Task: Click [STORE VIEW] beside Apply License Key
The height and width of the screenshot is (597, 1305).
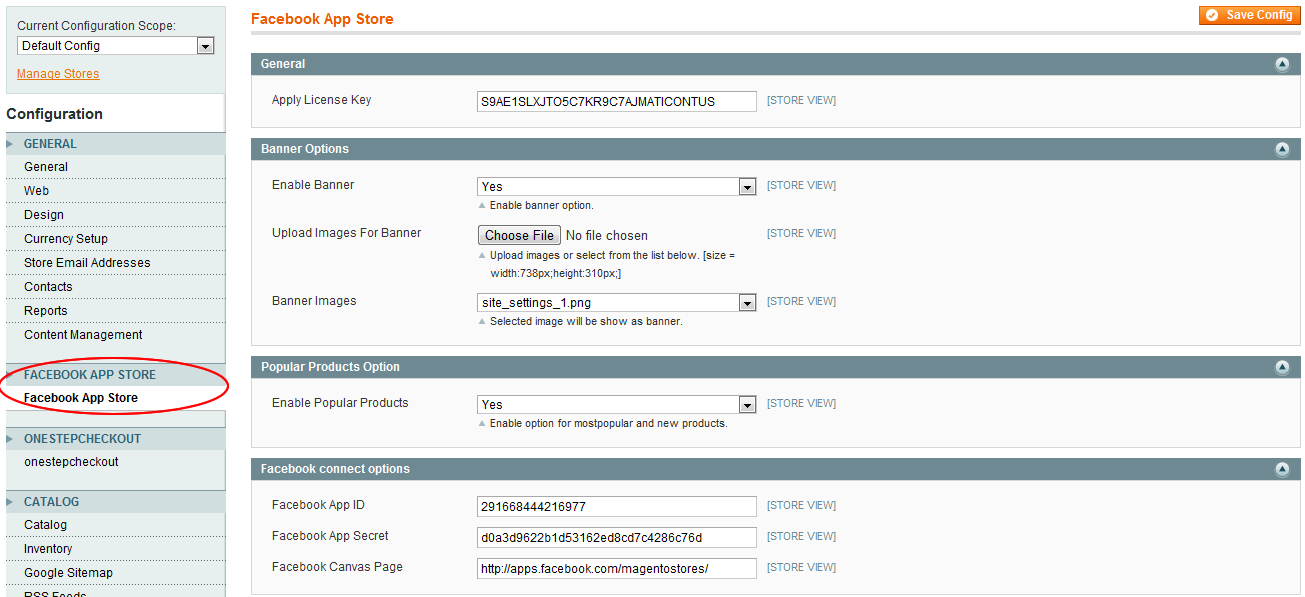Action: tap(801, 101)
